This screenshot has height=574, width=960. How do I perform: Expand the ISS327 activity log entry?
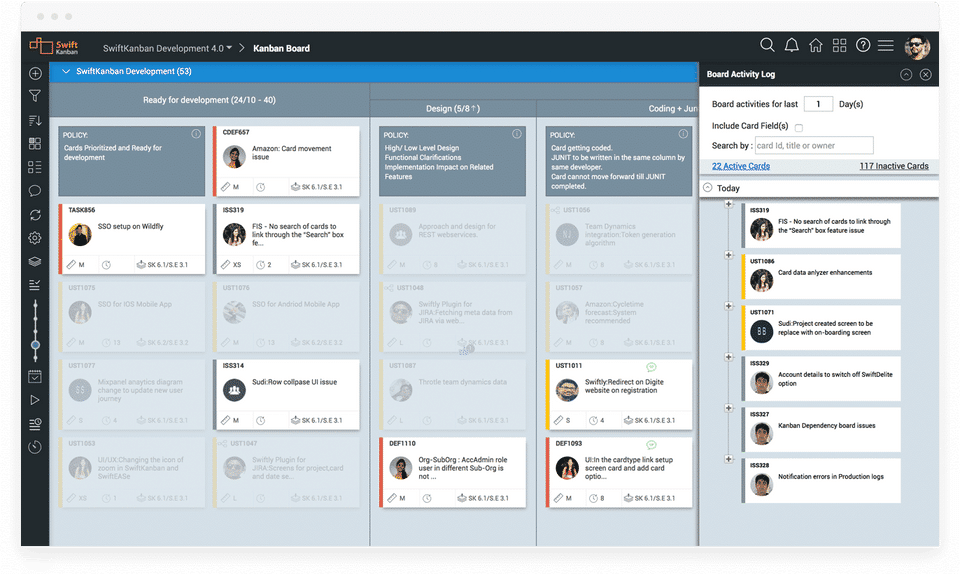click(x=729, y=408)
